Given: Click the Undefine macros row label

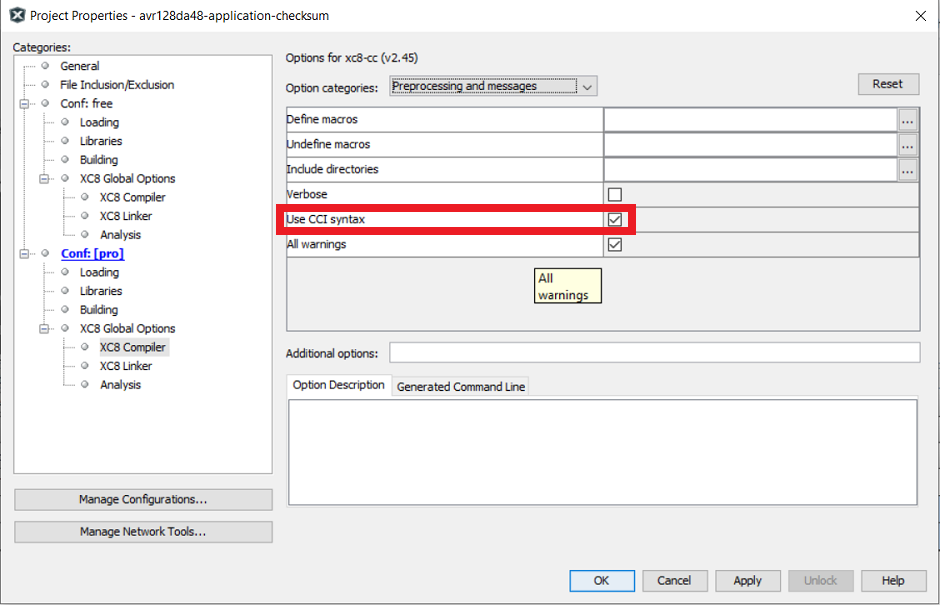Looking at the screenshot, I should (x=329, y=145).
